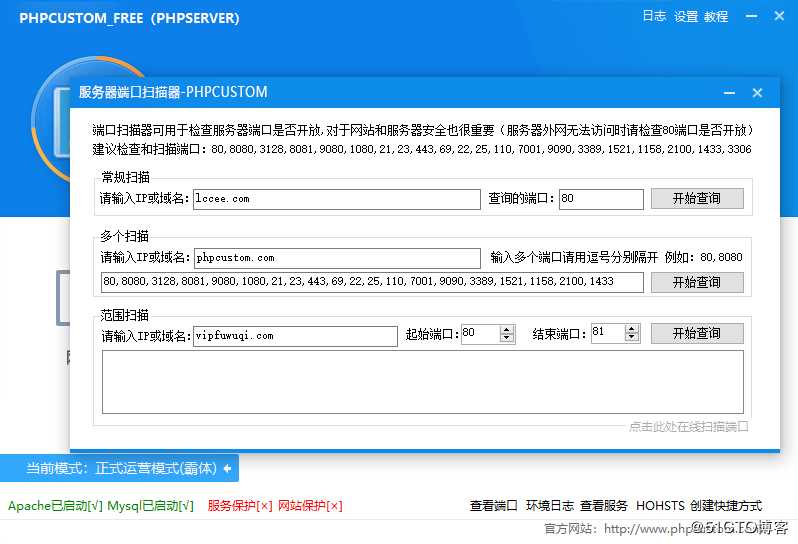Click the 多个扫描 domain field phpcustom.com
Image resolution: width=798 pixels, height=544 pixels.
point(337,258)
